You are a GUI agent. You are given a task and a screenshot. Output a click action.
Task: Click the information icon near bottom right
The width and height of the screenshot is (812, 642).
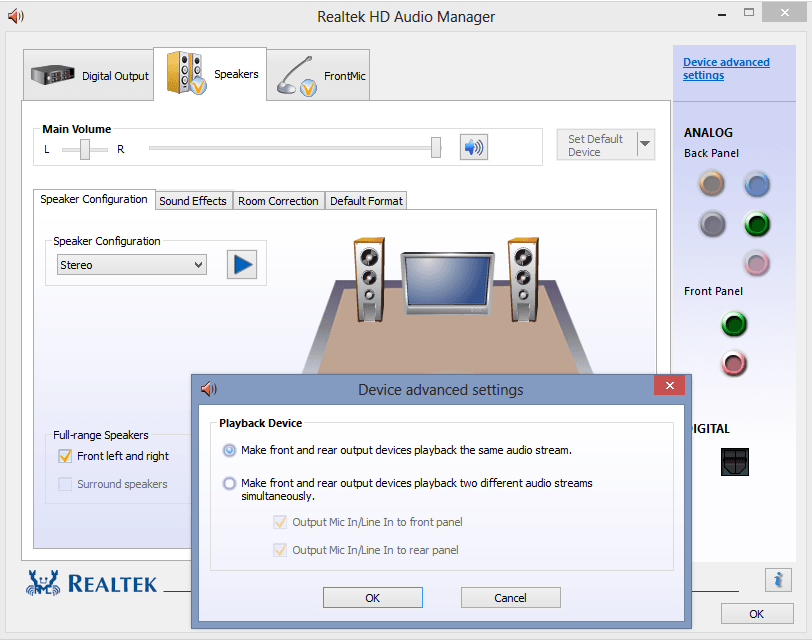(x=779, y=580)
